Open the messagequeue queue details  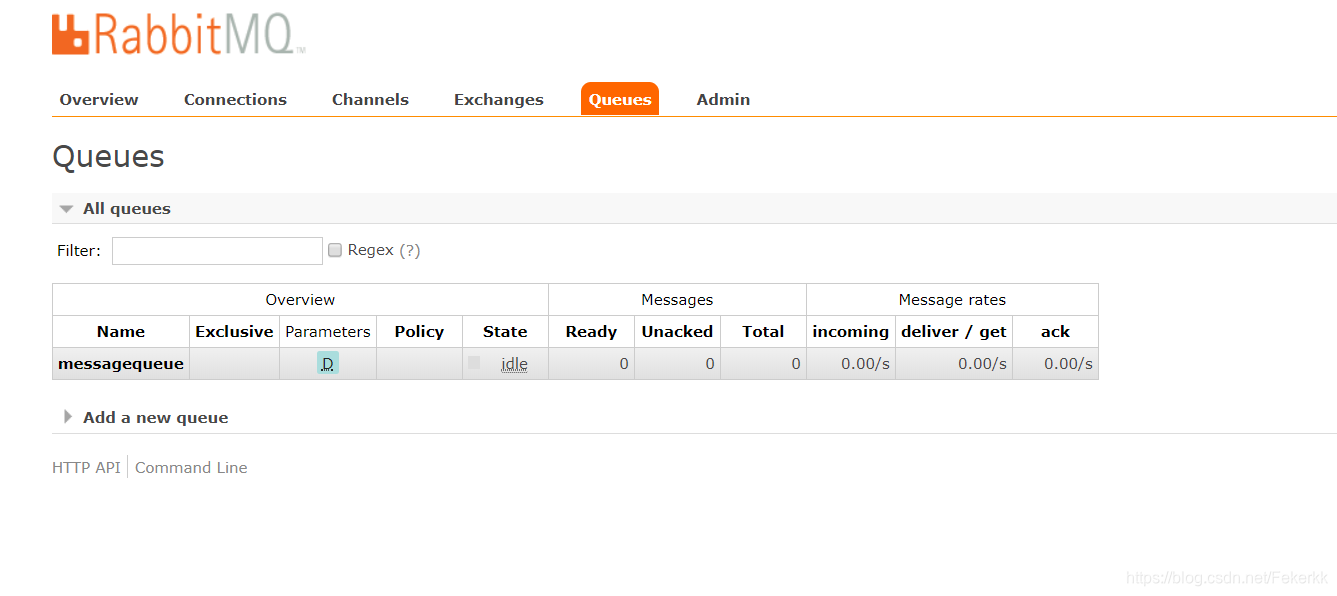(x=121, y=364)
